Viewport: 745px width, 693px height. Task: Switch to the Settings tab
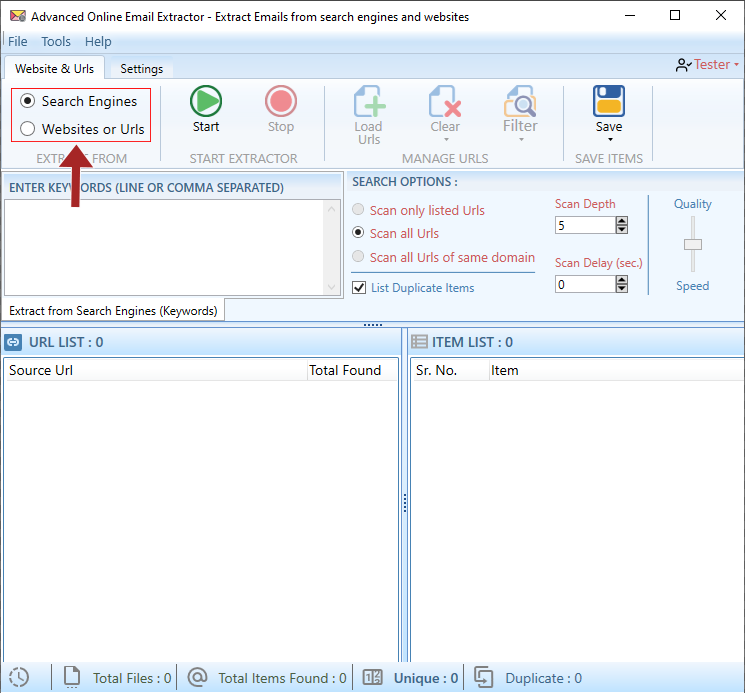(142, 69)
